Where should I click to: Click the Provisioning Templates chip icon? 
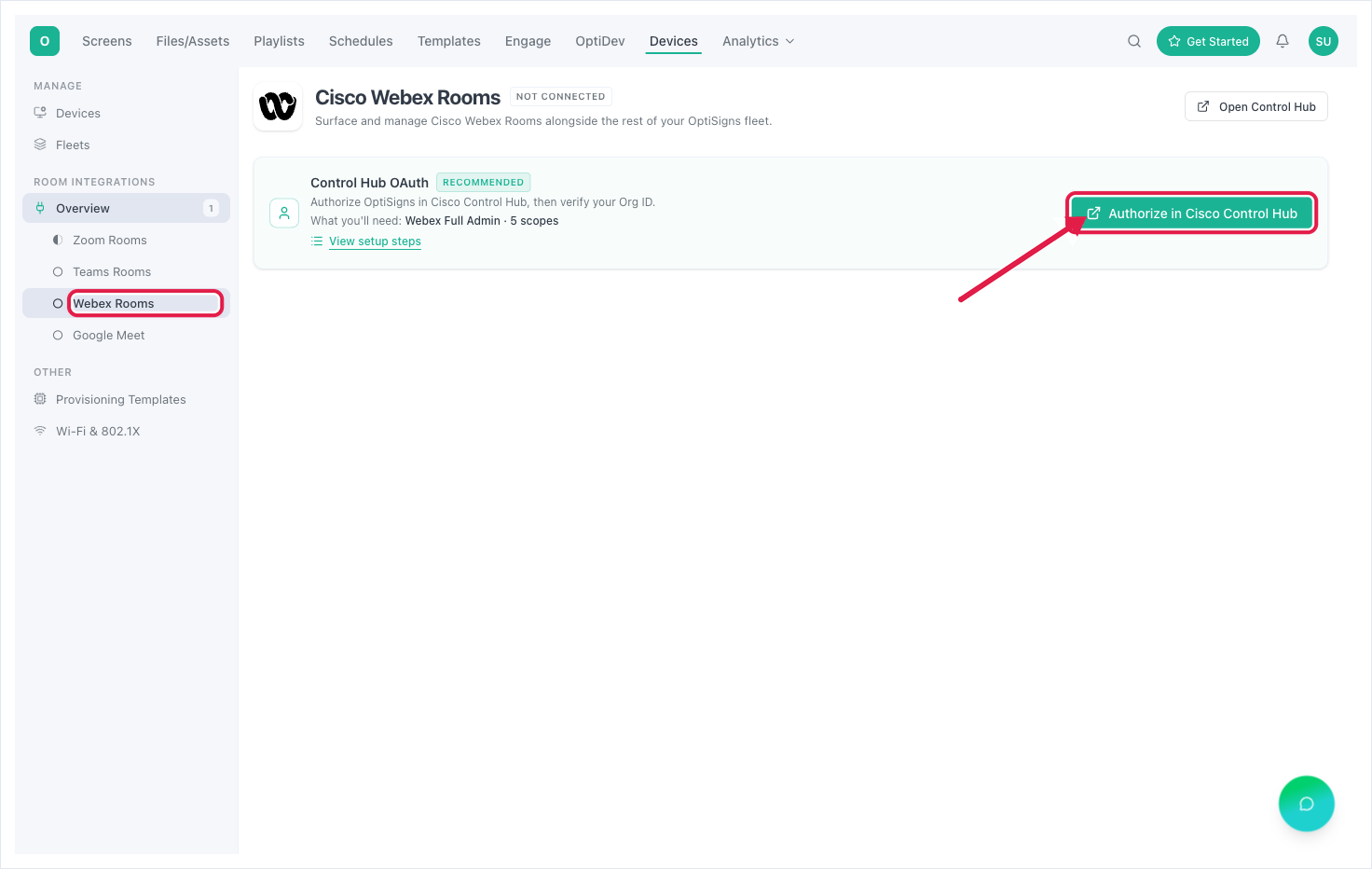click(x=40, y=399)
